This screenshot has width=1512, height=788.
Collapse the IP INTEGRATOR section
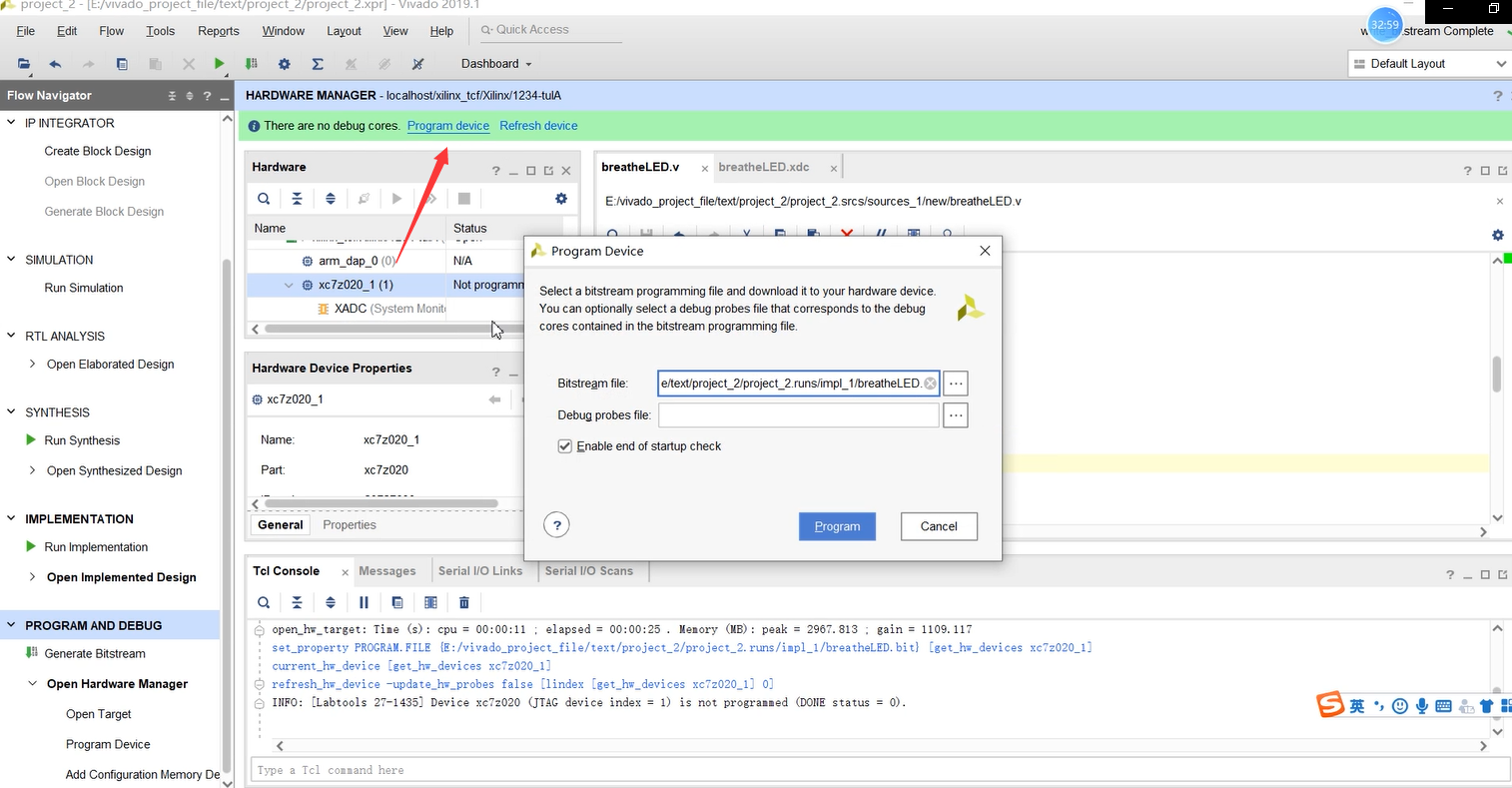[x=12, y=123]
